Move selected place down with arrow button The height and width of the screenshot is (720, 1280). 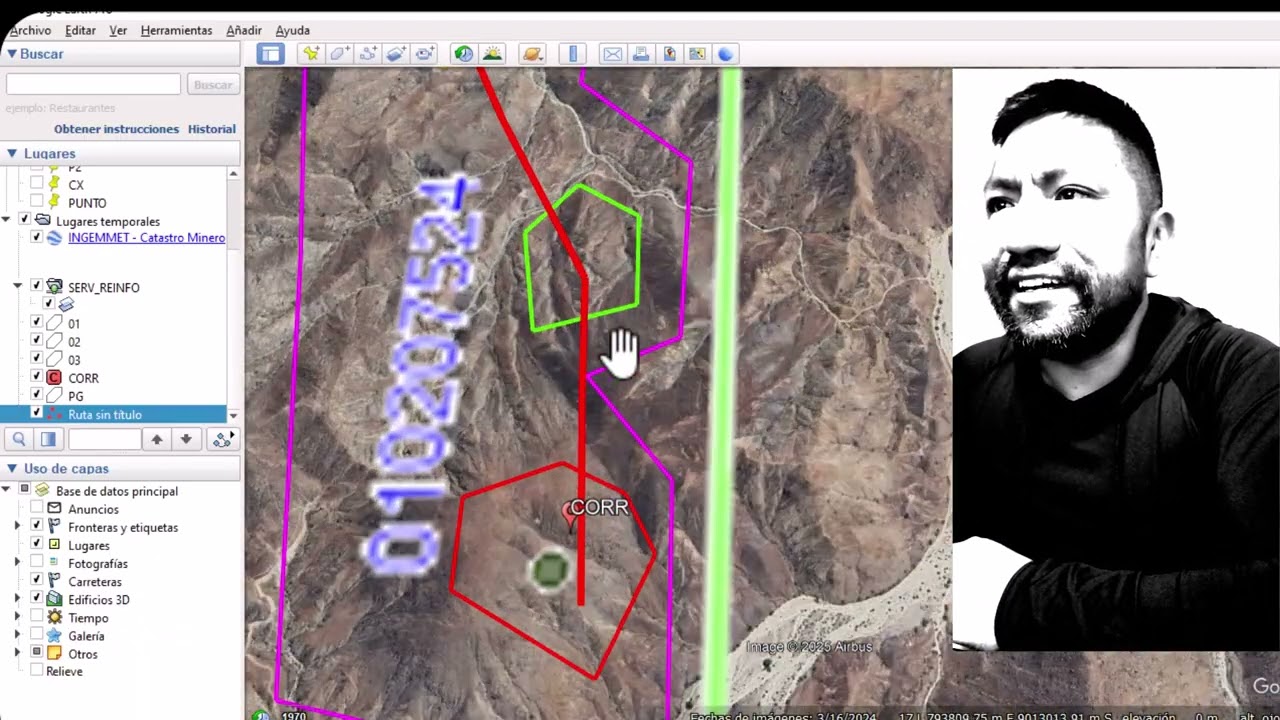click(x=186, y=439)
